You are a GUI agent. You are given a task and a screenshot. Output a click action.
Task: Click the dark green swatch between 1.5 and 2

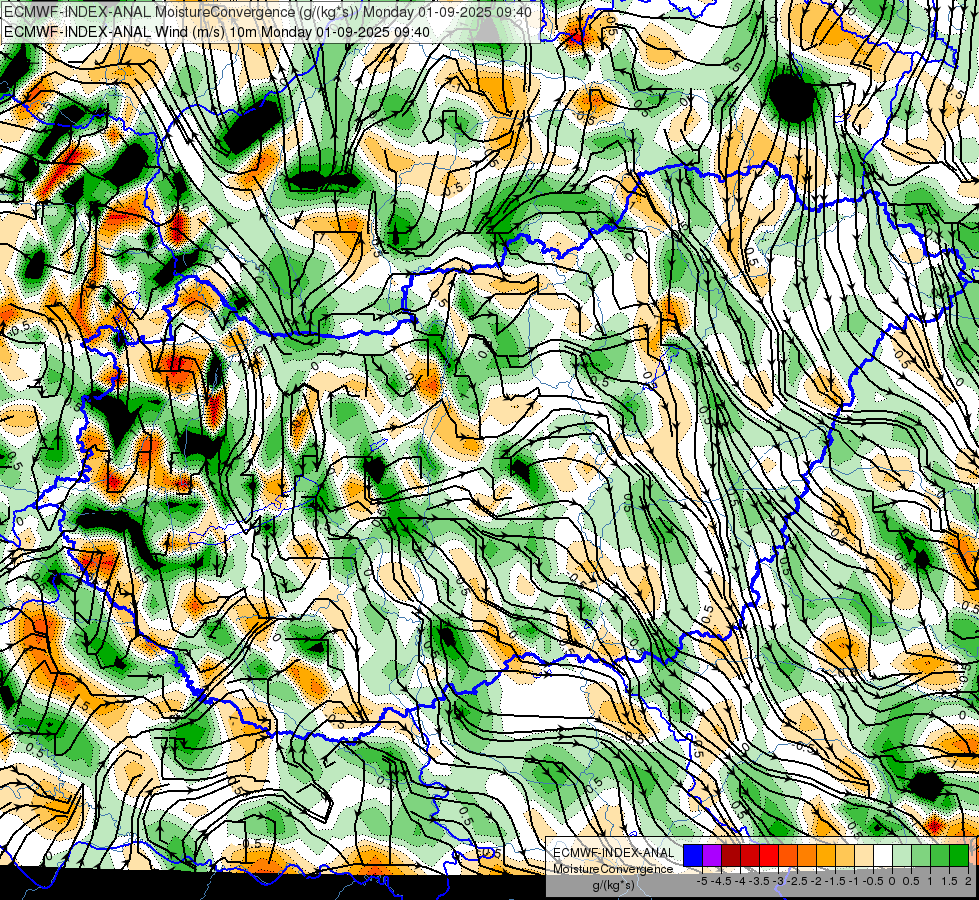click(x=959, y=855)
